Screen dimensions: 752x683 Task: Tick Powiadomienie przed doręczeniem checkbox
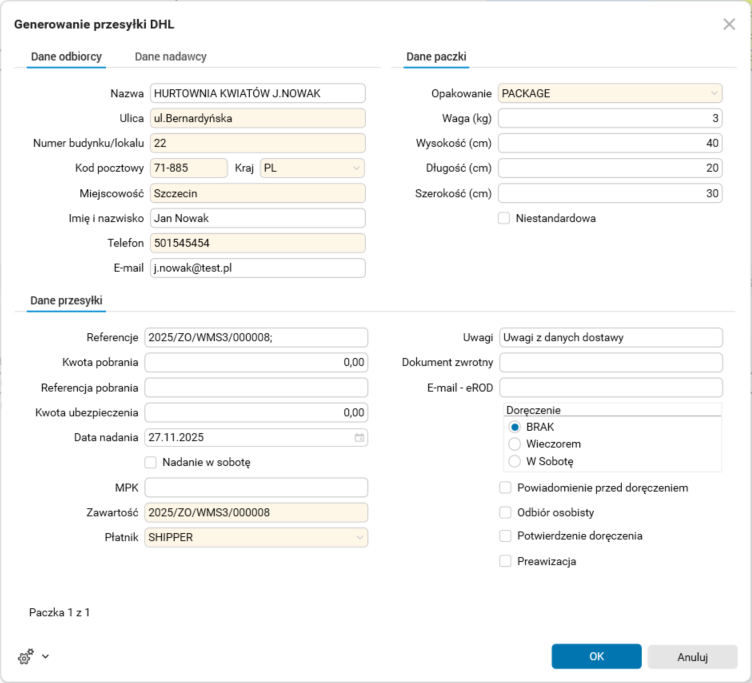[x=506, y=488]
